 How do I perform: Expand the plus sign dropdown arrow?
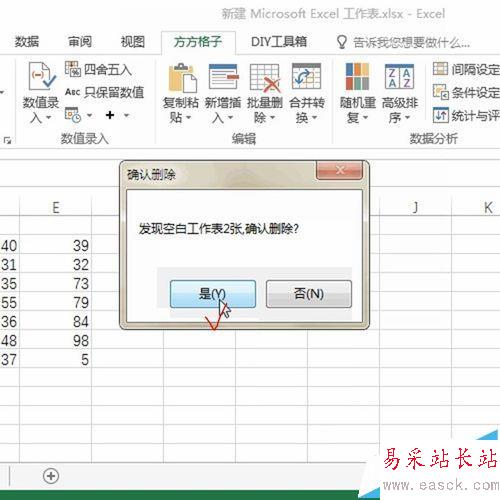click(126, 116)
